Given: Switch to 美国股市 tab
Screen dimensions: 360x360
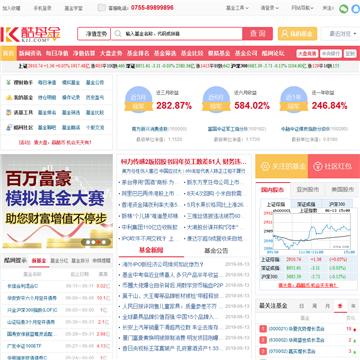Looking at the screenshot, I should [343, 190].
